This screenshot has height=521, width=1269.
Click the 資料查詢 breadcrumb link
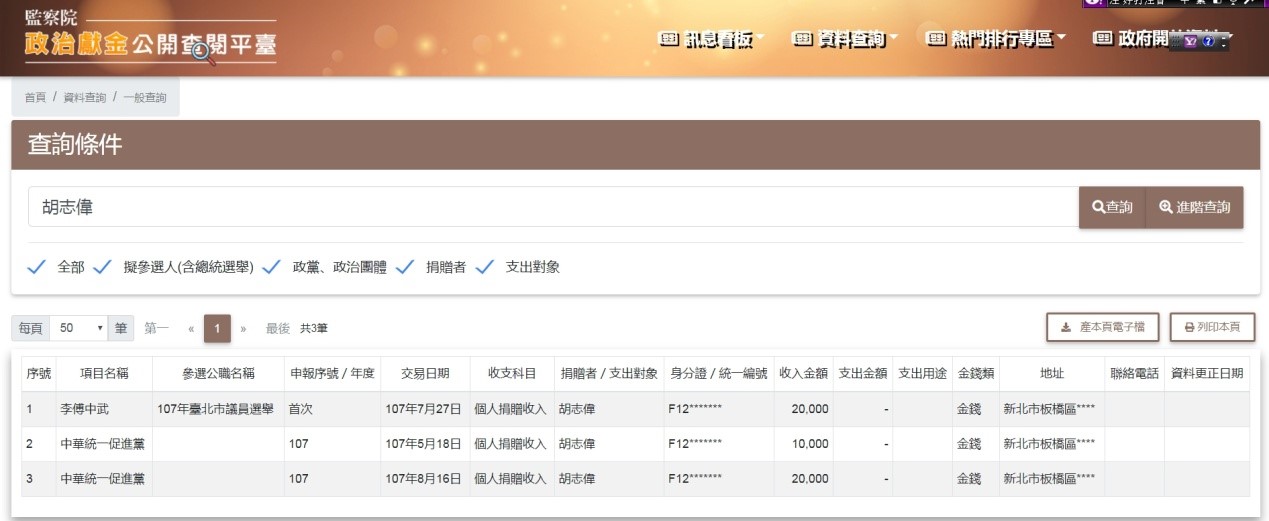(84, 97)
